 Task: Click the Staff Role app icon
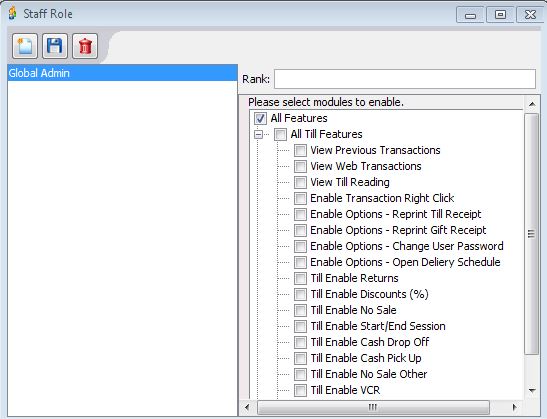pos(13,14)
